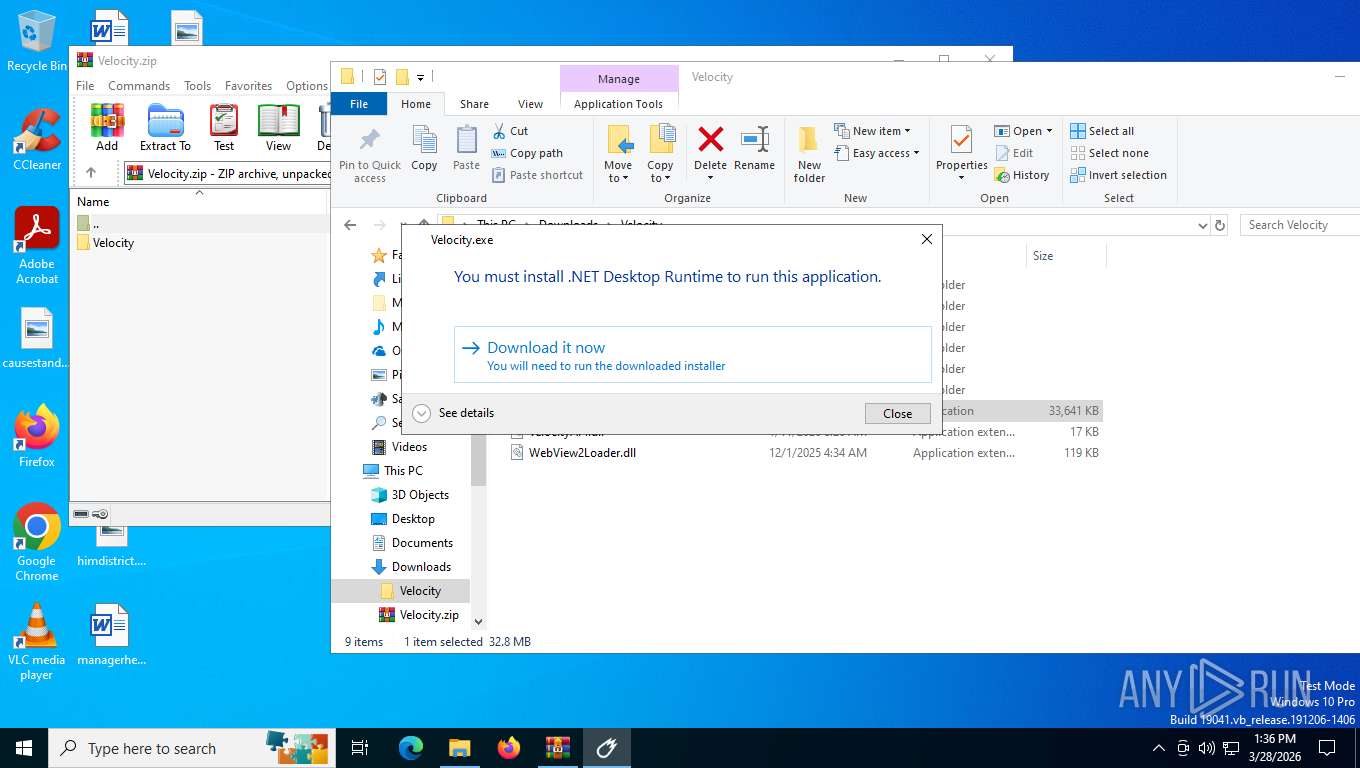The width and height of the screenshot is (1360, 768).
Task: Open Google Chrome desktop icon
Action: coord(37,541)
